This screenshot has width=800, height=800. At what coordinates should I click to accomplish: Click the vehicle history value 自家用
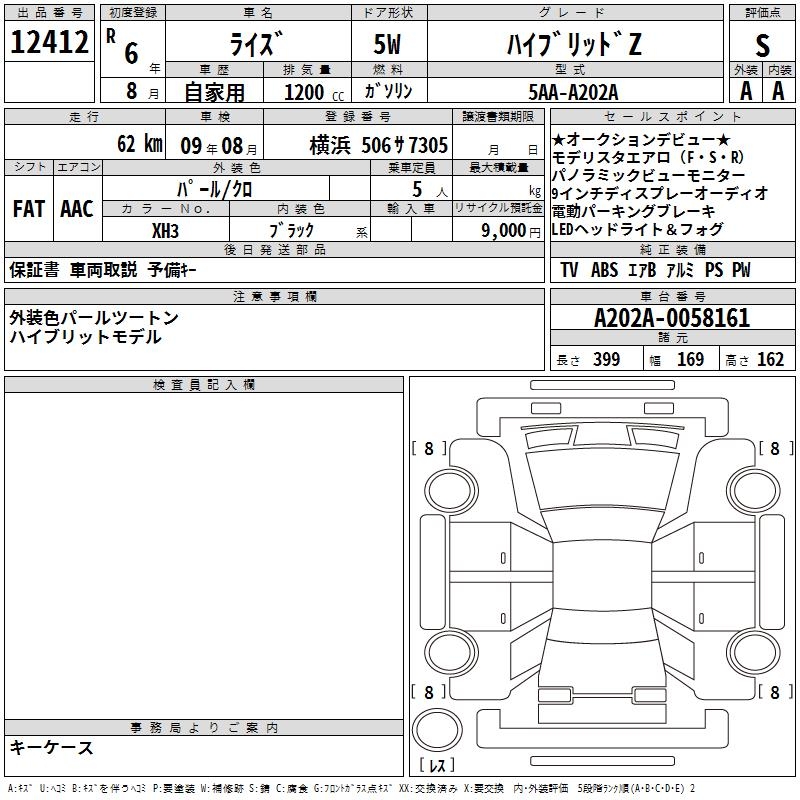coord(214,92)
